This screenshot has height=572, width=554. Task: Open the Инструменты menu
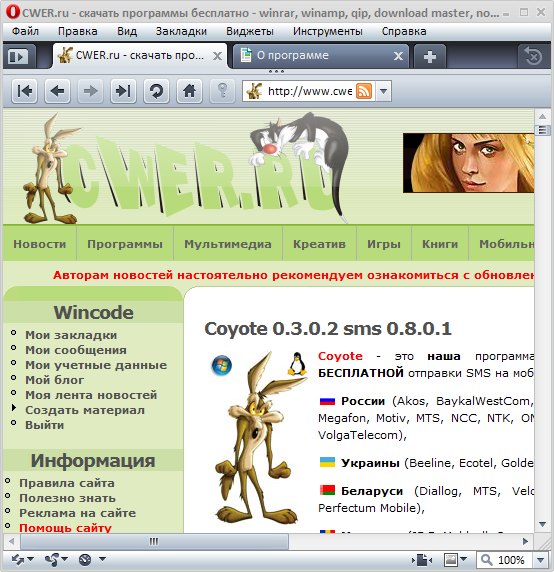[x=328, y=31]
